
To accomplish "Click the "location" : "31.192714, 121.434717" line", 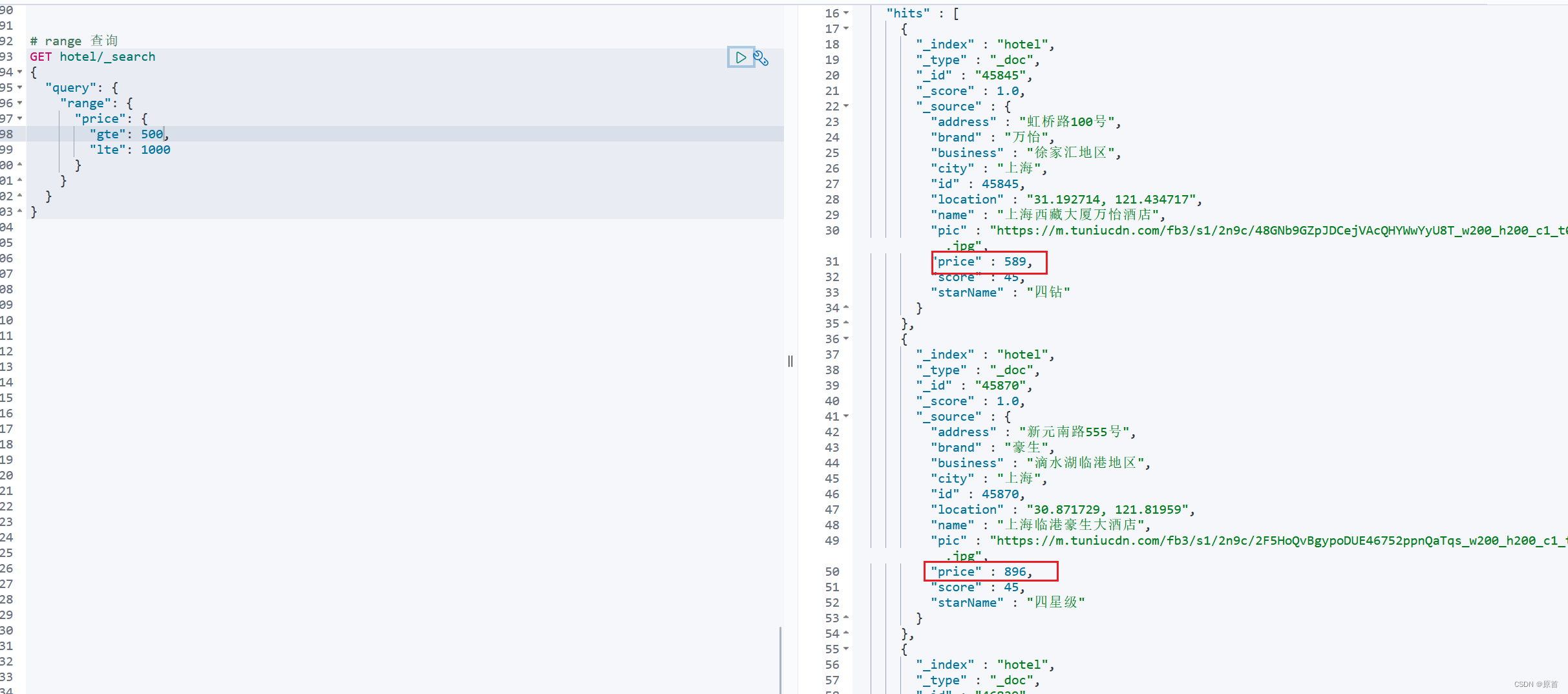I will 1066,200.
